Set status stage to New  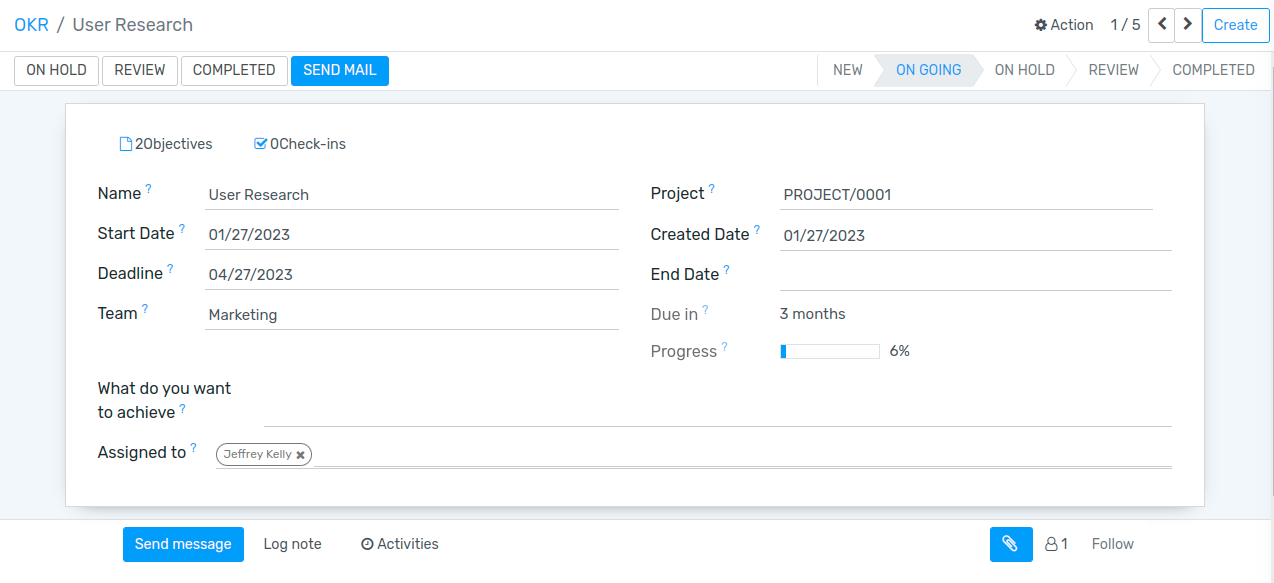847,70
